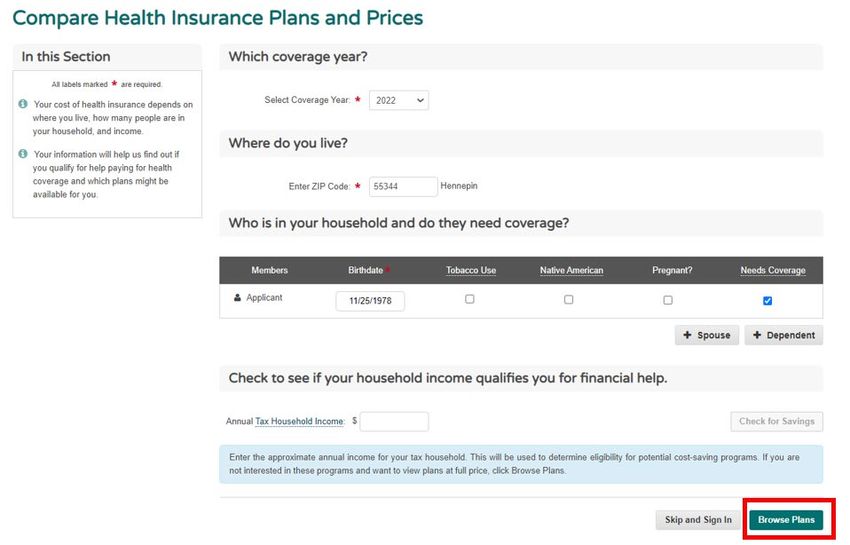This screenshot has height=545, width=850.
Task: Check the Native American box for Applicant
Action: point(568,299)
